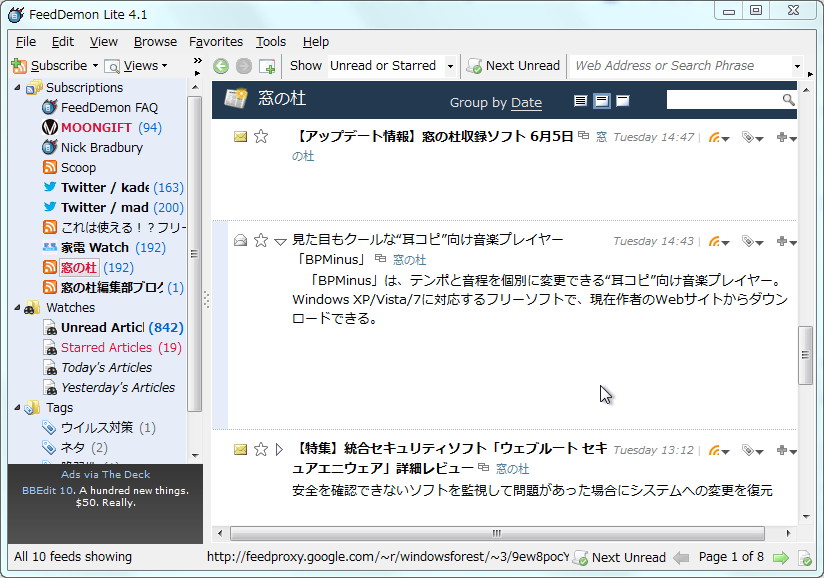Open tag menu on 14:43 article

point(752,242)
